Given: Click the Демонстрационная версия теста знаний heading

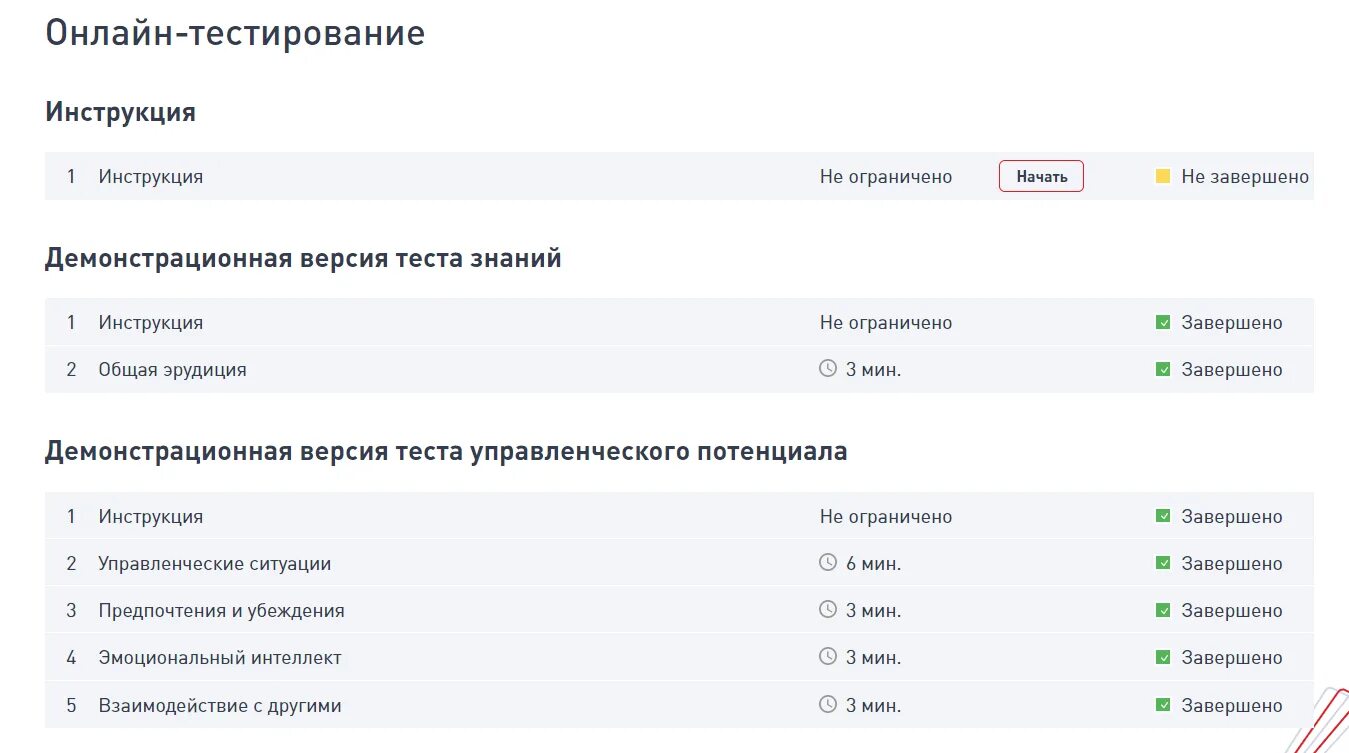Looking at the screenshot, I should click(x=303, y=259).
